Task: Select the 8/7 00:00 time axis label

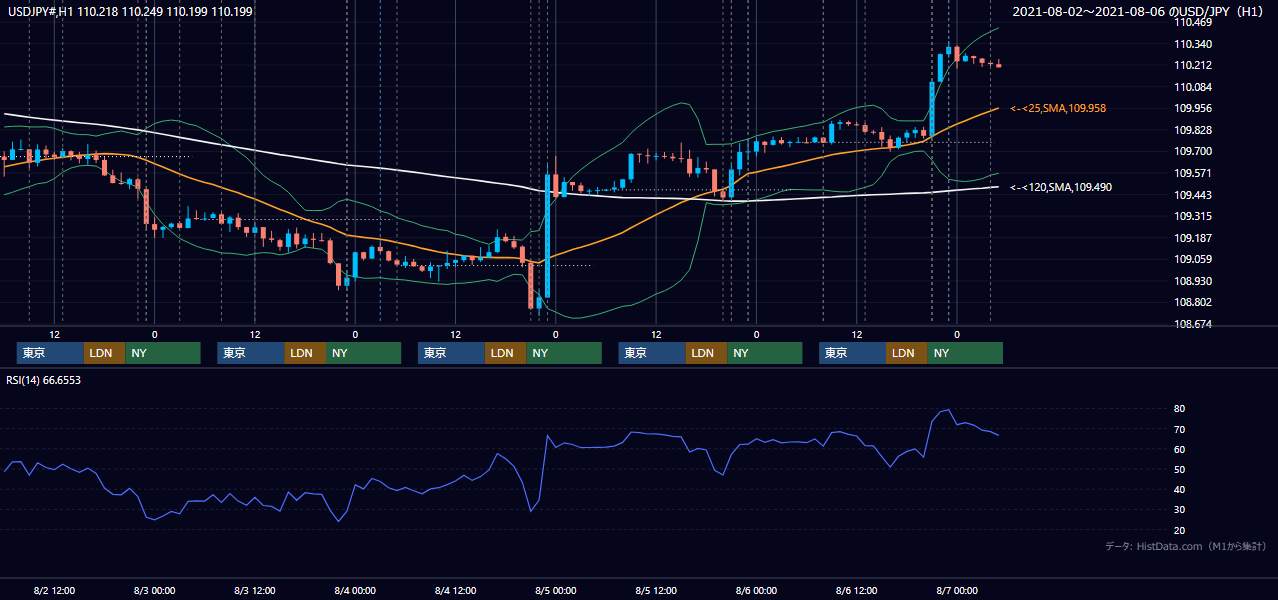Action: (x=957, y=590)
